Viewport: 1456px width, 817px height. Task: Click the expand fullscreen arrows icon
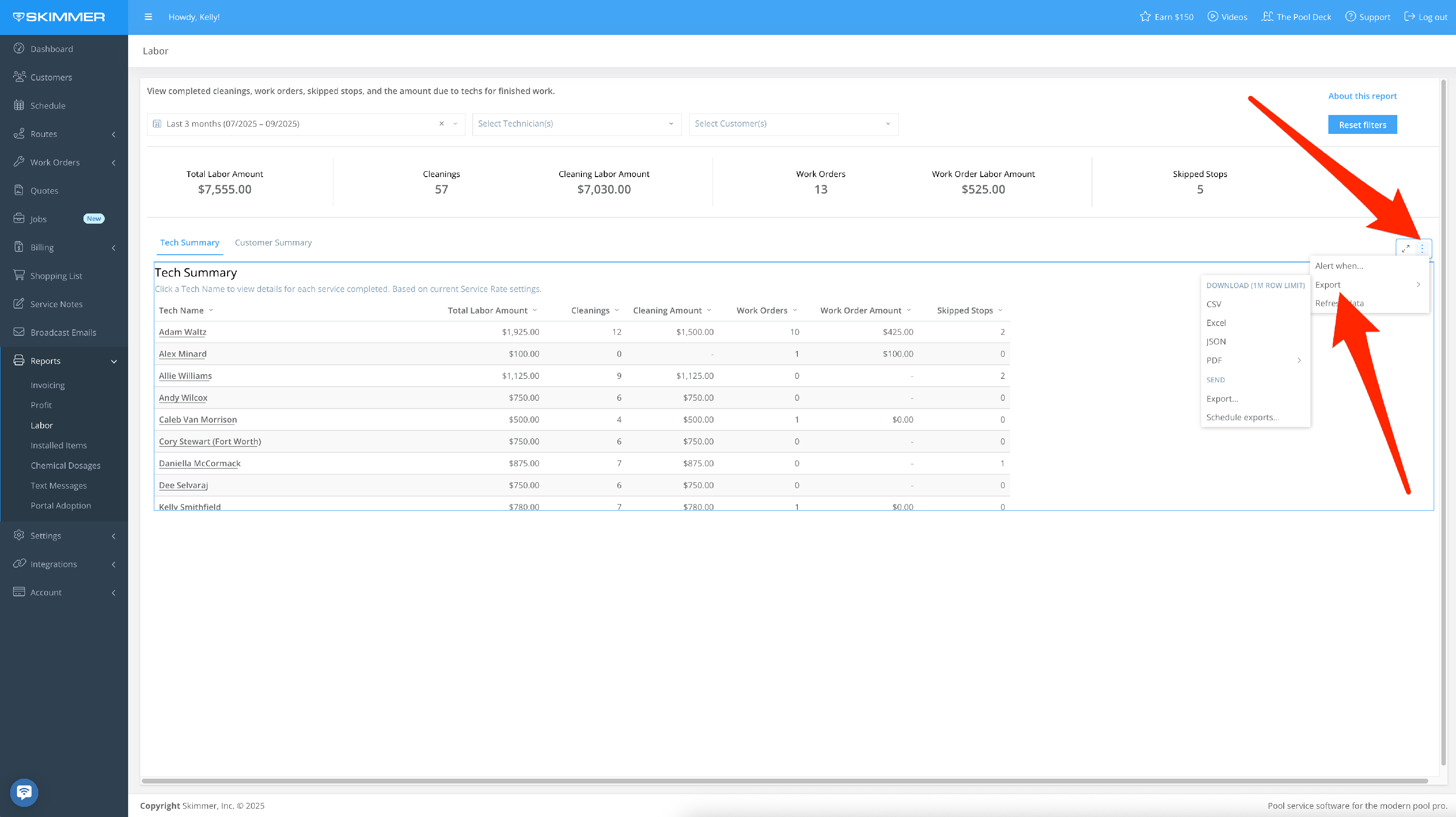pyautogui.click(x=1406, y=248)
